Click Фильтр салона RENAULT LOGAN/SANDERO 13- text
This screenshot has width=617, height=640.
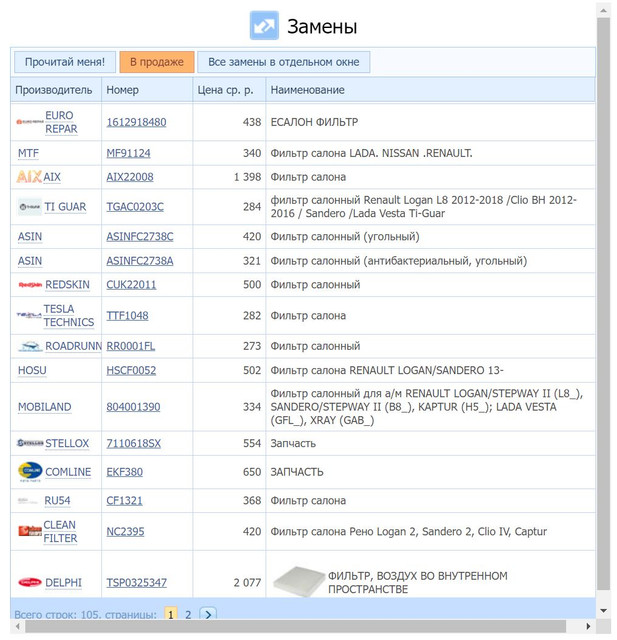387,371
